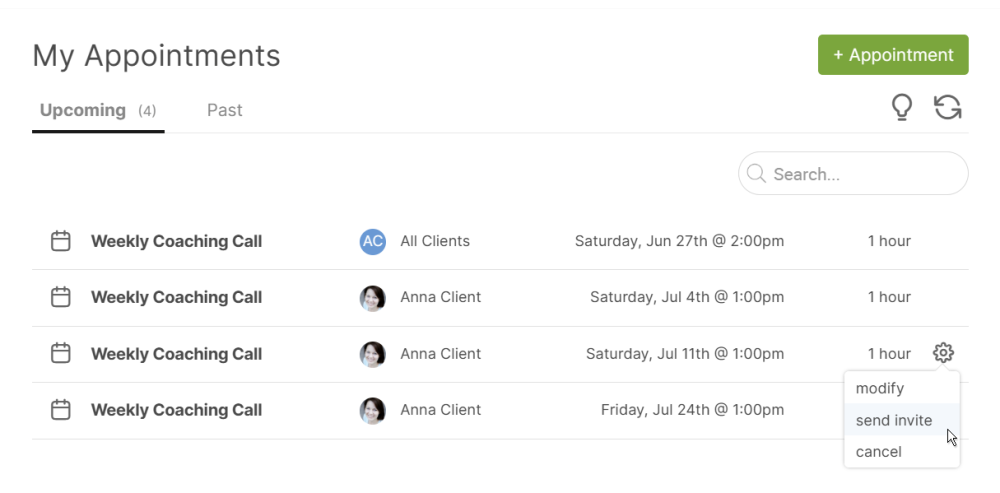1000x493 pixels.
Task: Click the All Clients name
Action: (x=435, y=241)
